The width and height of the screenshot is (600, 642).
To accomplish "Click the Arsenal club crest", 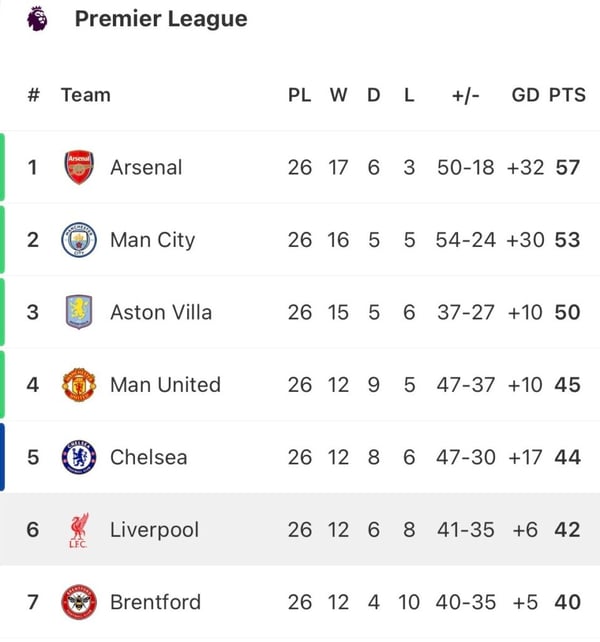I will coord(78,167).
